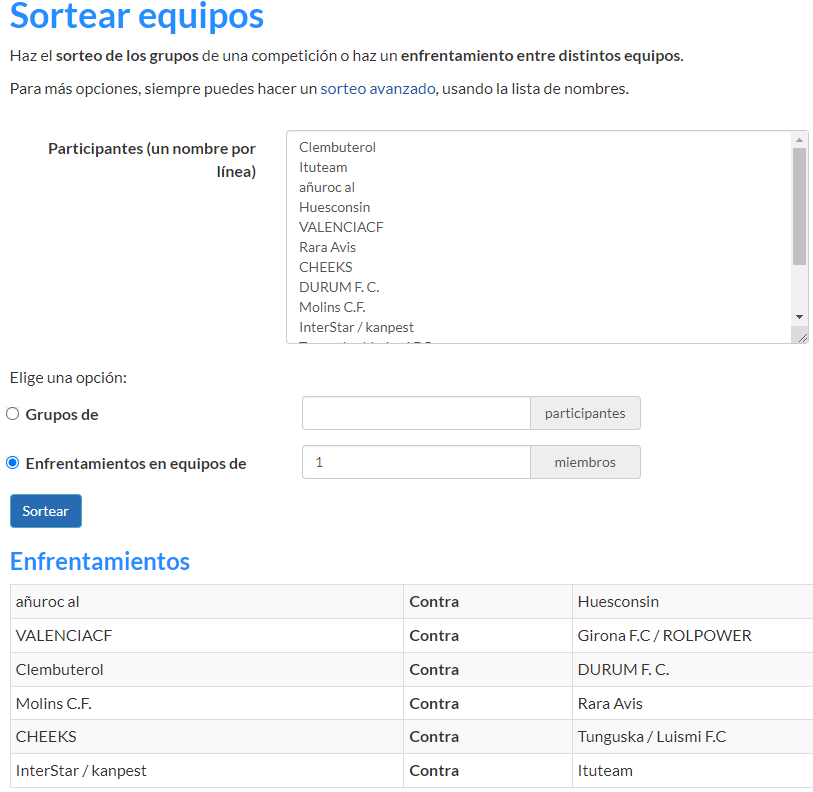The width and height of the screenshot is (813, 792).
Task: Click 'InterStar / kanpest' line in textarea
Action: [356, 327]
